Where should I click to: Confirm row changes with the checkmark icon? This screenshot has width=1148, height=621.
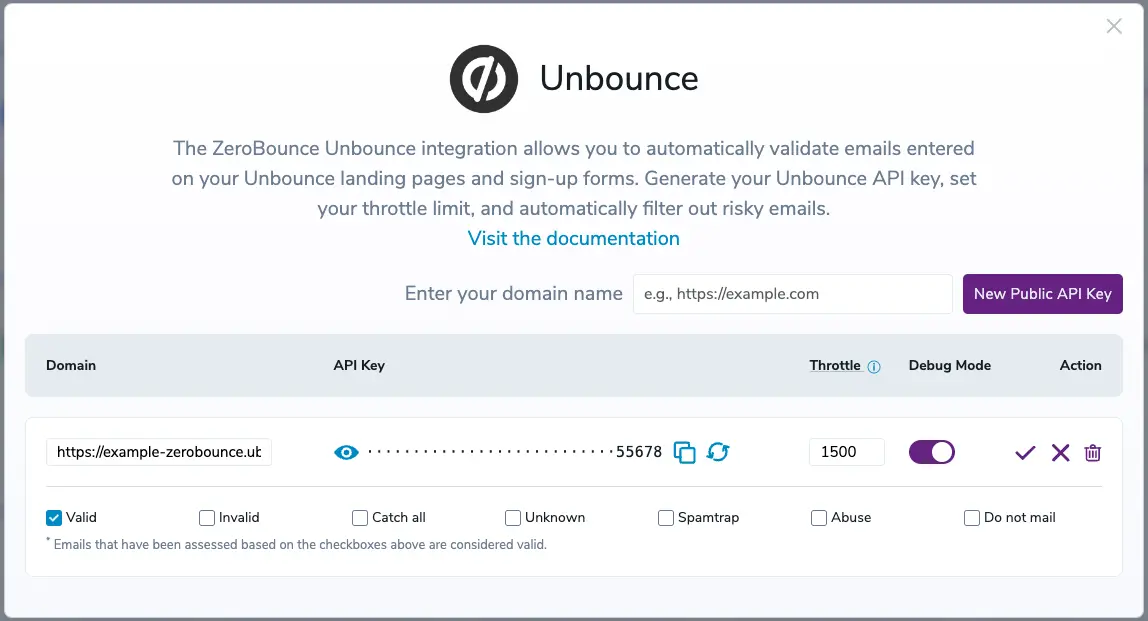coord(1025,453)
